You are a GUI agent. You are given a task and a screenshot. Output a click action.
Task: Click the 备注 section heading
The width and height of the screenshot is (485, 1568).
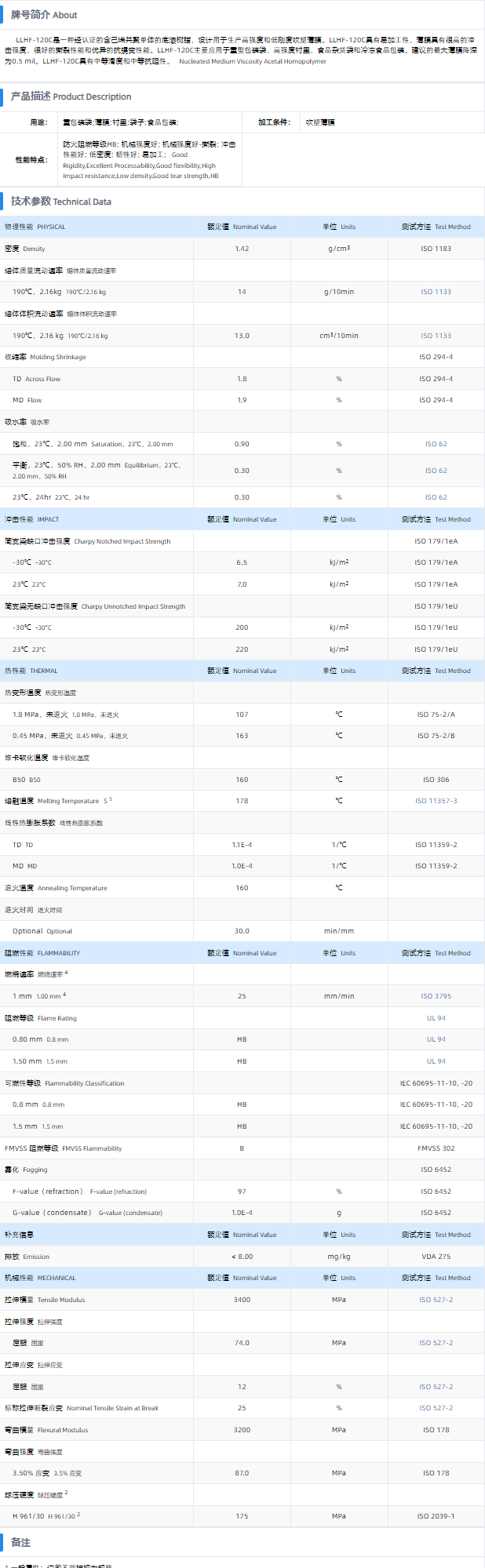click(x=20, y=1543)
